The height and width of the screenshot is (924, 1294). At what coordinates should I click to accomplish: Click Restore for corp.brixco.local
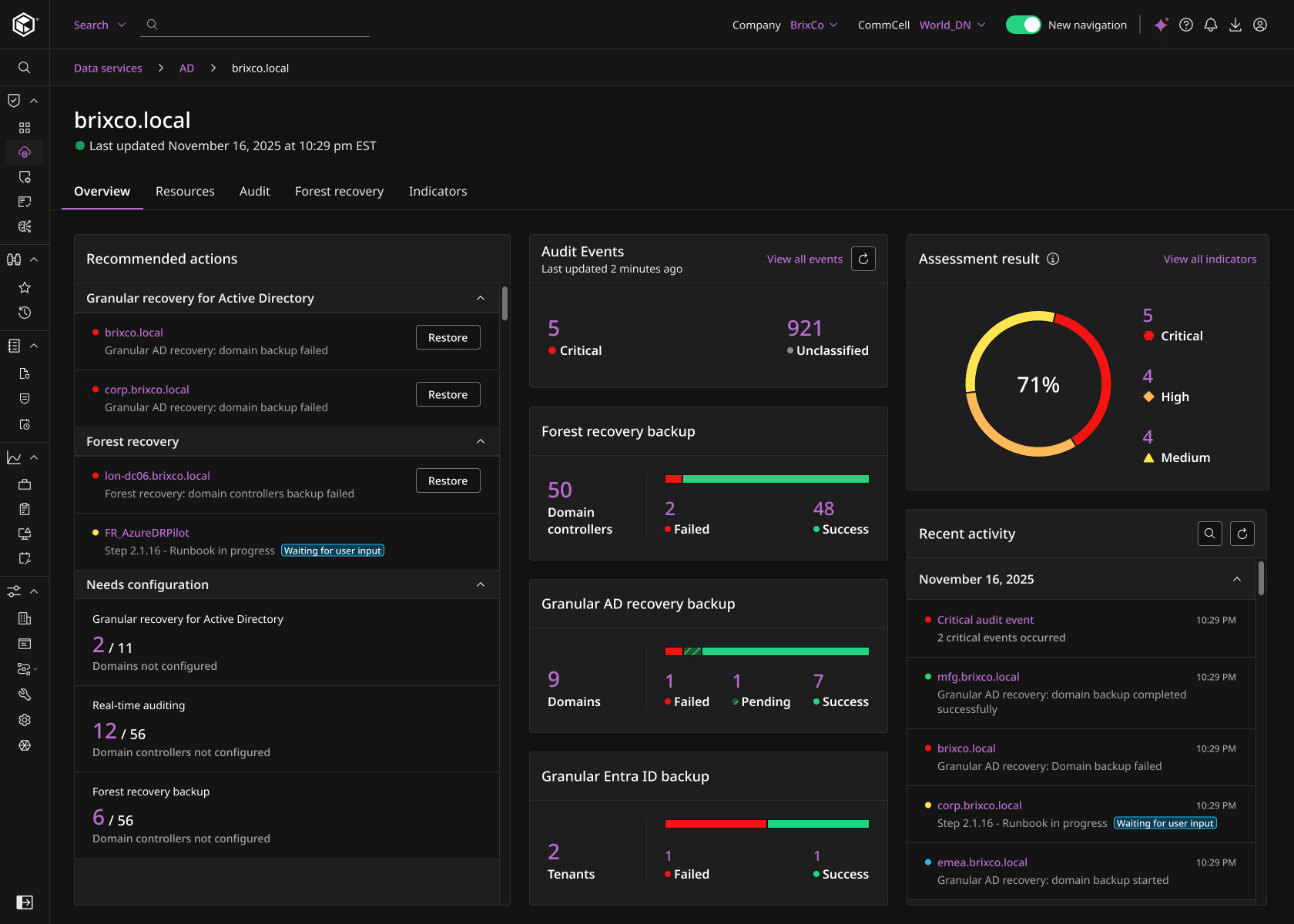(x=448, y=395)
